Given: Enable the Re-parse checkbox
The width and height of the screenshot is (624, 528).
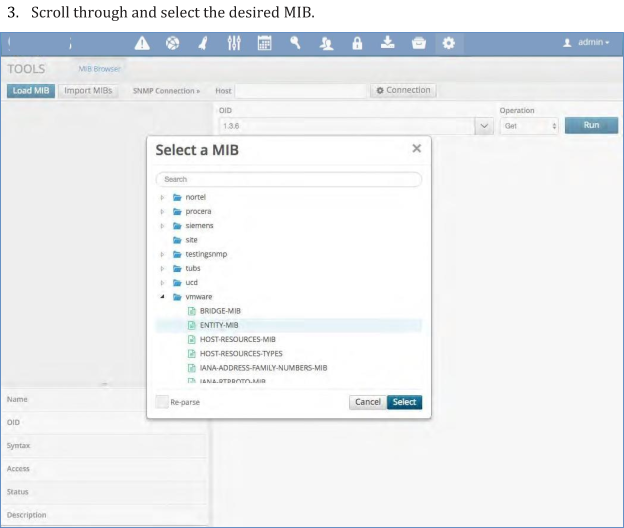Looking at the screenshot, I should tap(162, 402).
